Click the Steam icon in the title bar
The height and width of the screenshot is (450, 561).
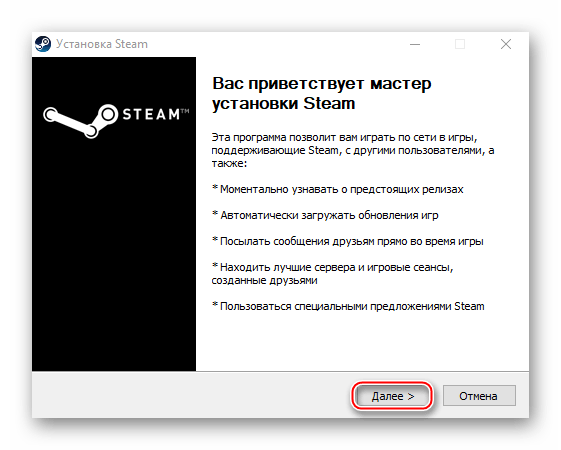coord(43,44)
